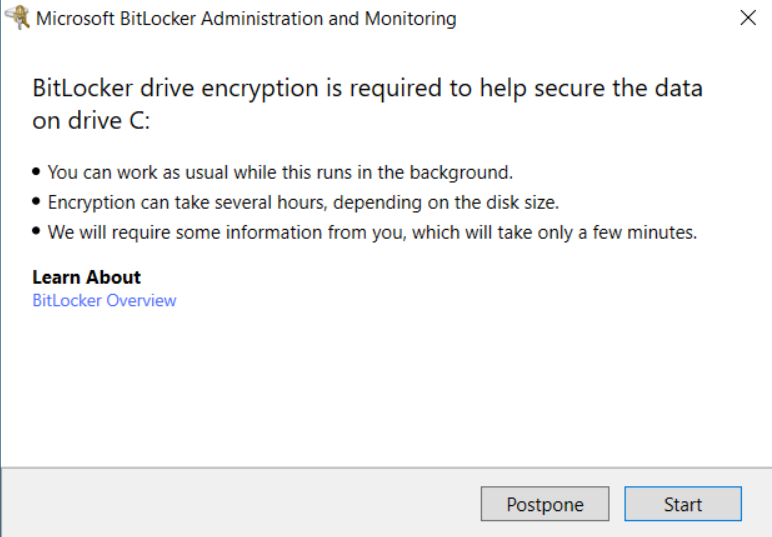Close the BitLocker Administration dialog with X
The width and height of the screenshot is (772, 537).
point(748,18)
